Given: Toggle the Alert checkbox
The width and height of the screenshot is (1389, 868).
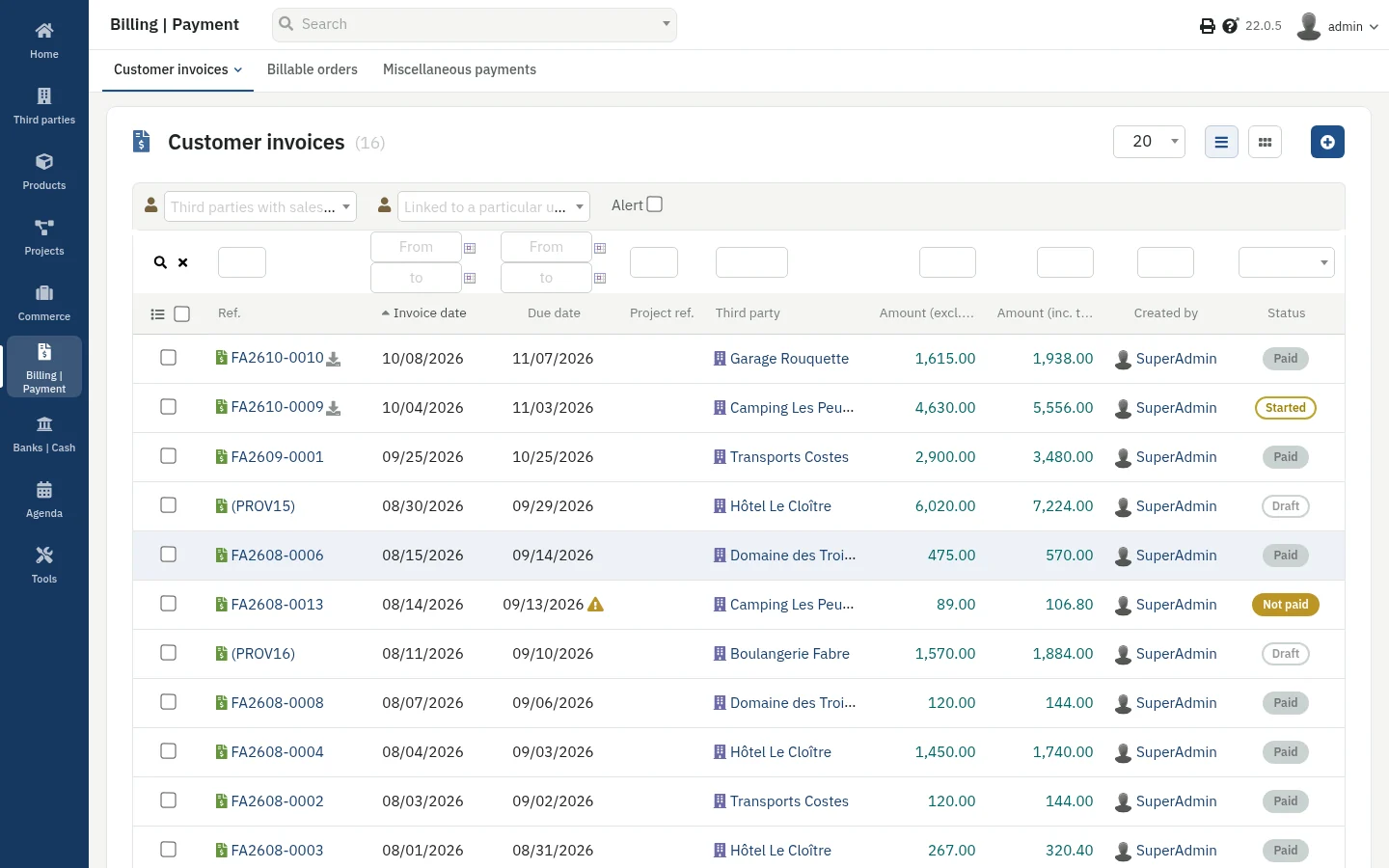Looking at the screenshot, I should [x=655, y=204].
